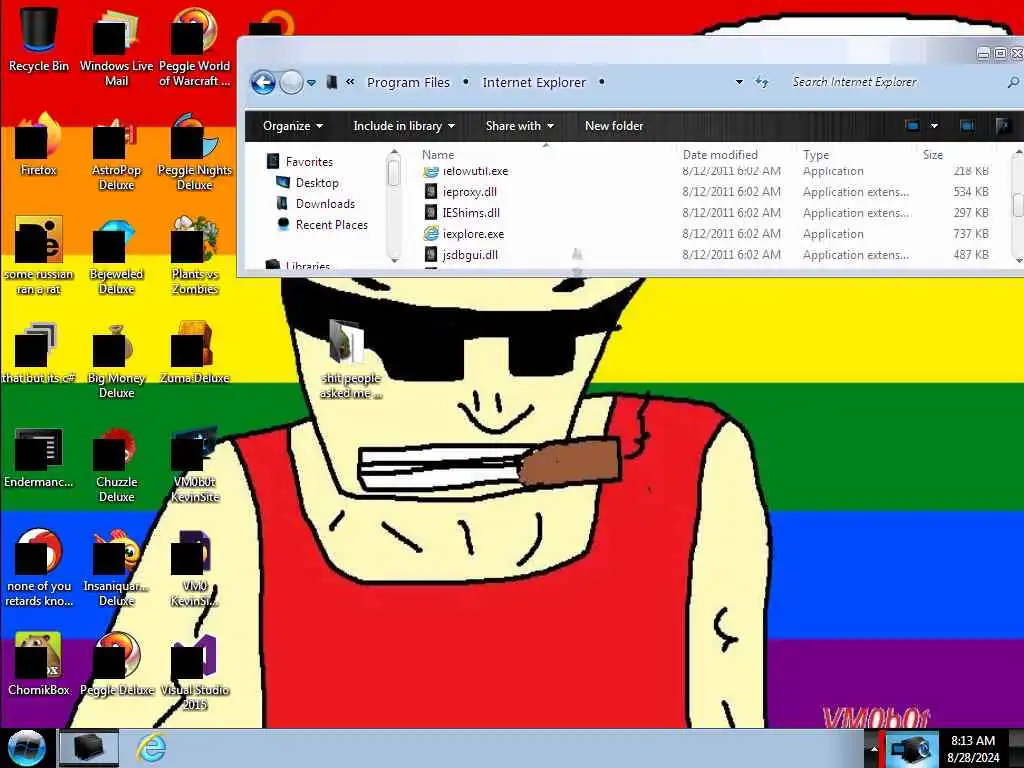Open the taskbar clock showing 8:13 AM
Screen dimensions: 1024x768
pos(973,749)
